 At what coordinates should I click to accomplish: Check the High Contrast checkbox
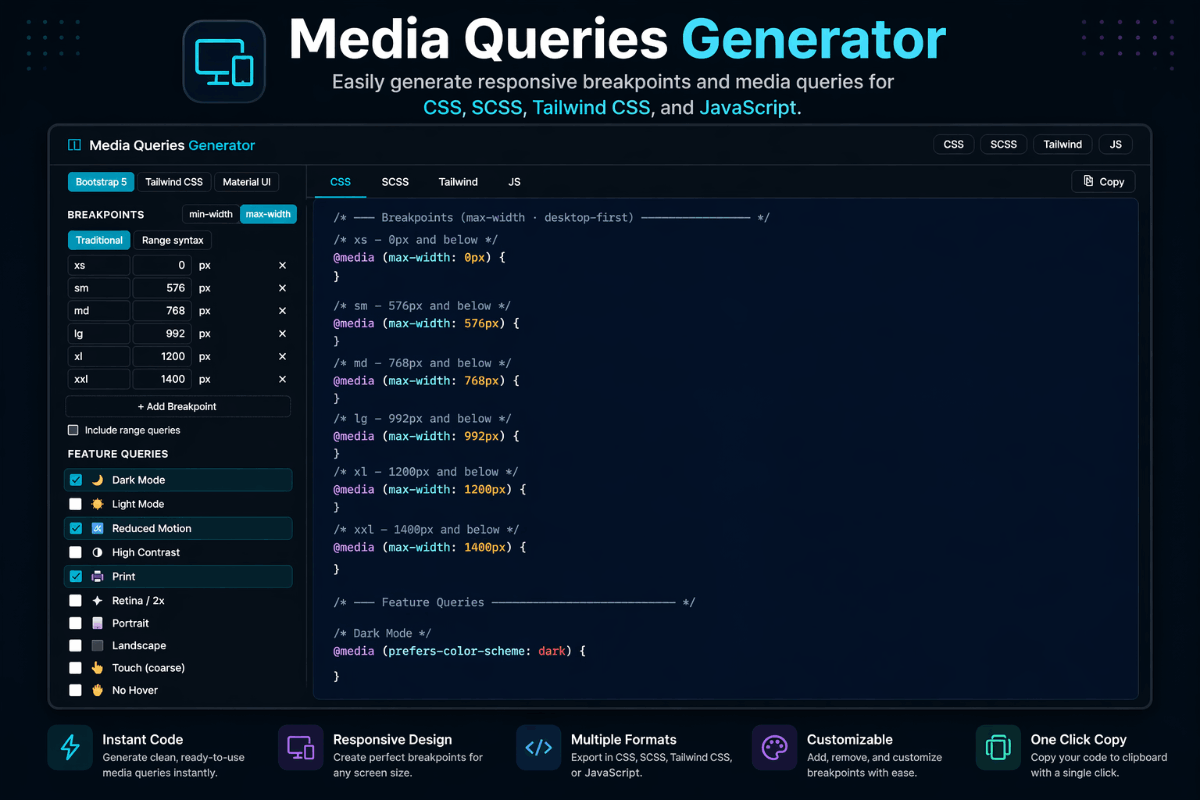pos(75,552)
